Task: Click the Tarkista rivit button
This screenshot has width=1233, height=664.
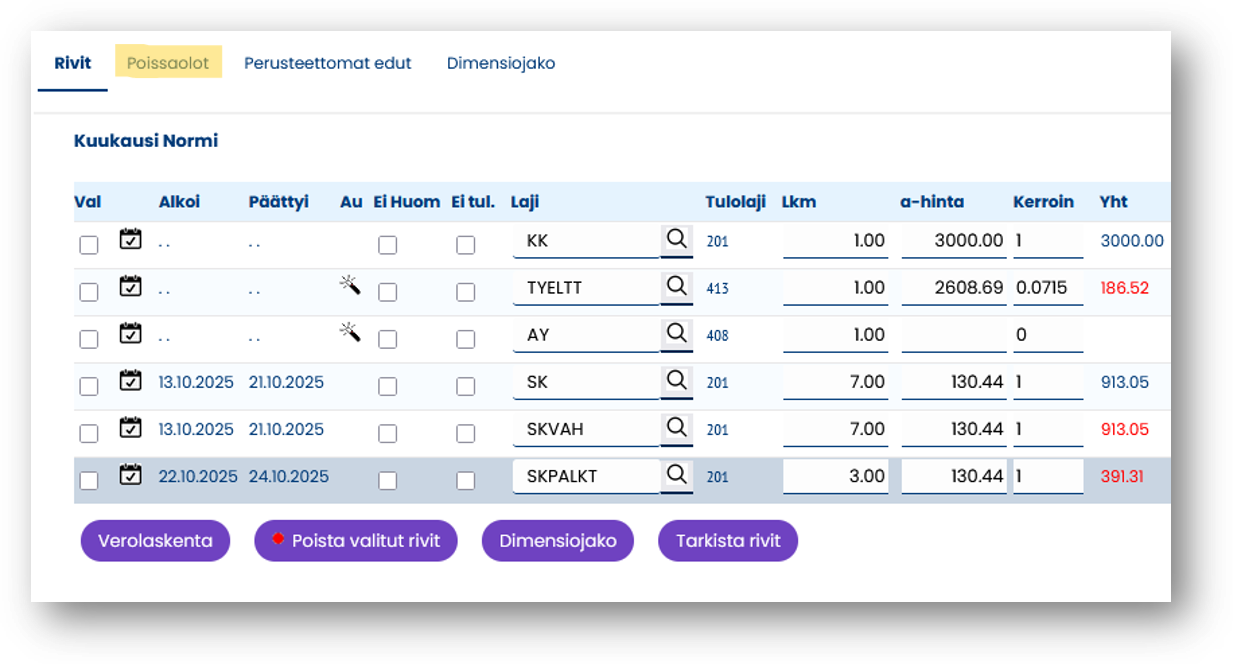Action: [727, 541]
